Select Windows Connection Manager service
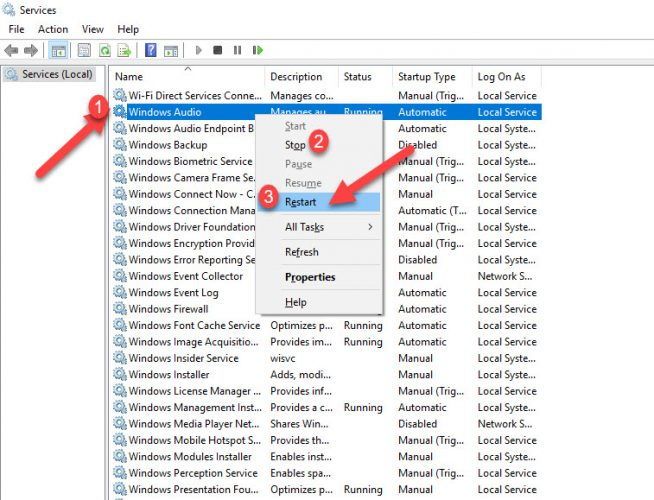 pyautogui.click(x=191, y=211)
